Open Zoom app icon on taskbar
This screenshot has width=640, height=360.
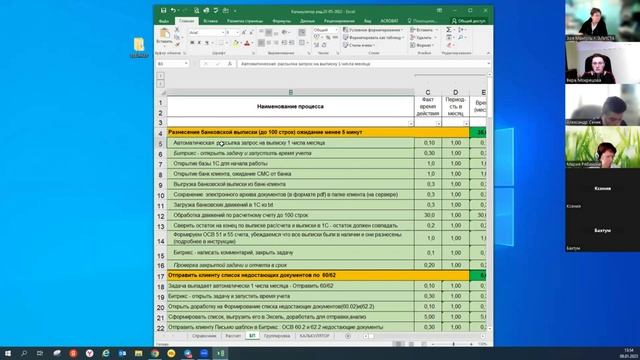point(204,353)
